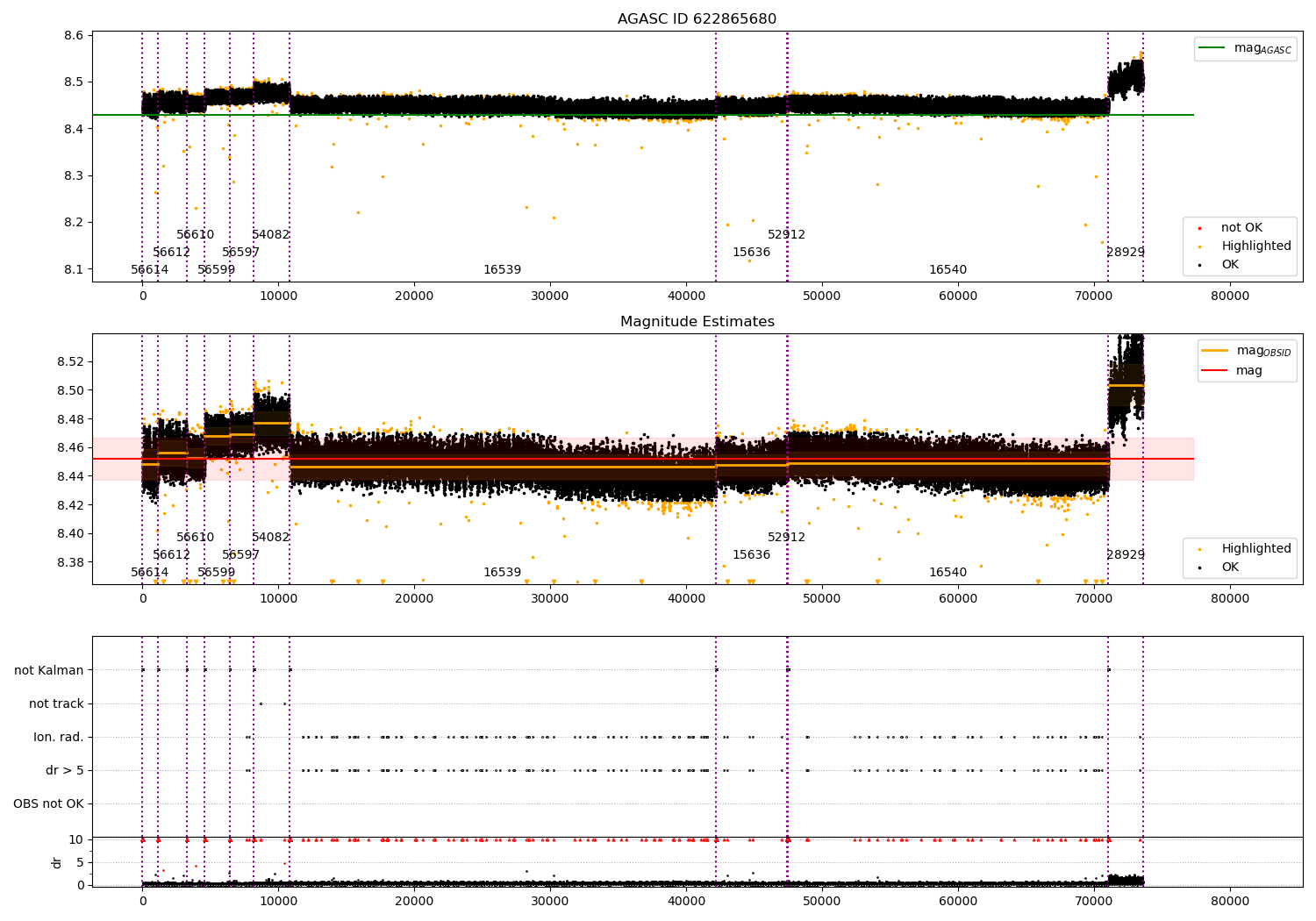The width and height of the screenshot is (1316, 921).
Task: Click the 8.46 y-axis tick label
Action: click(70, 447)
